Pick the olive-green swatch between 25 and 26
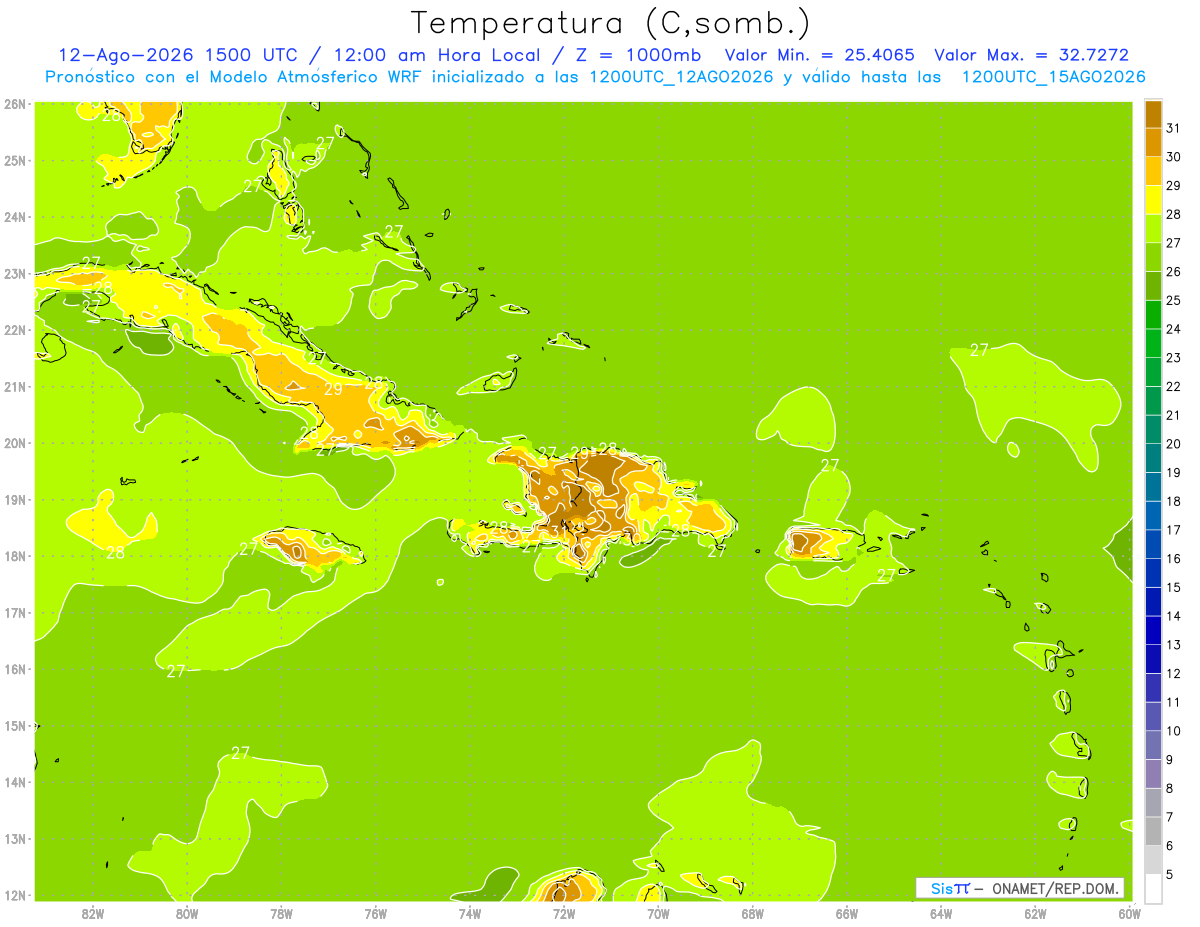 point(1153,286)
